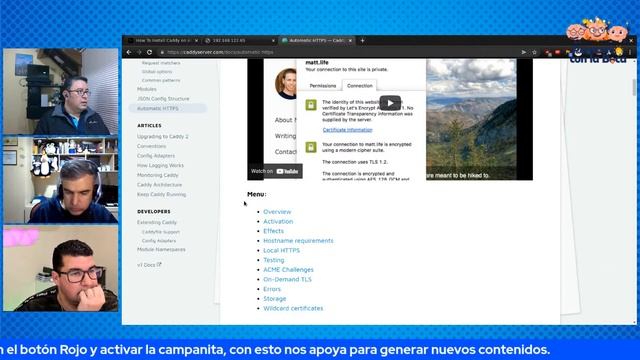Jump to the ACME Challenges section
Viewport: 640px width, 360px height.
288,269
